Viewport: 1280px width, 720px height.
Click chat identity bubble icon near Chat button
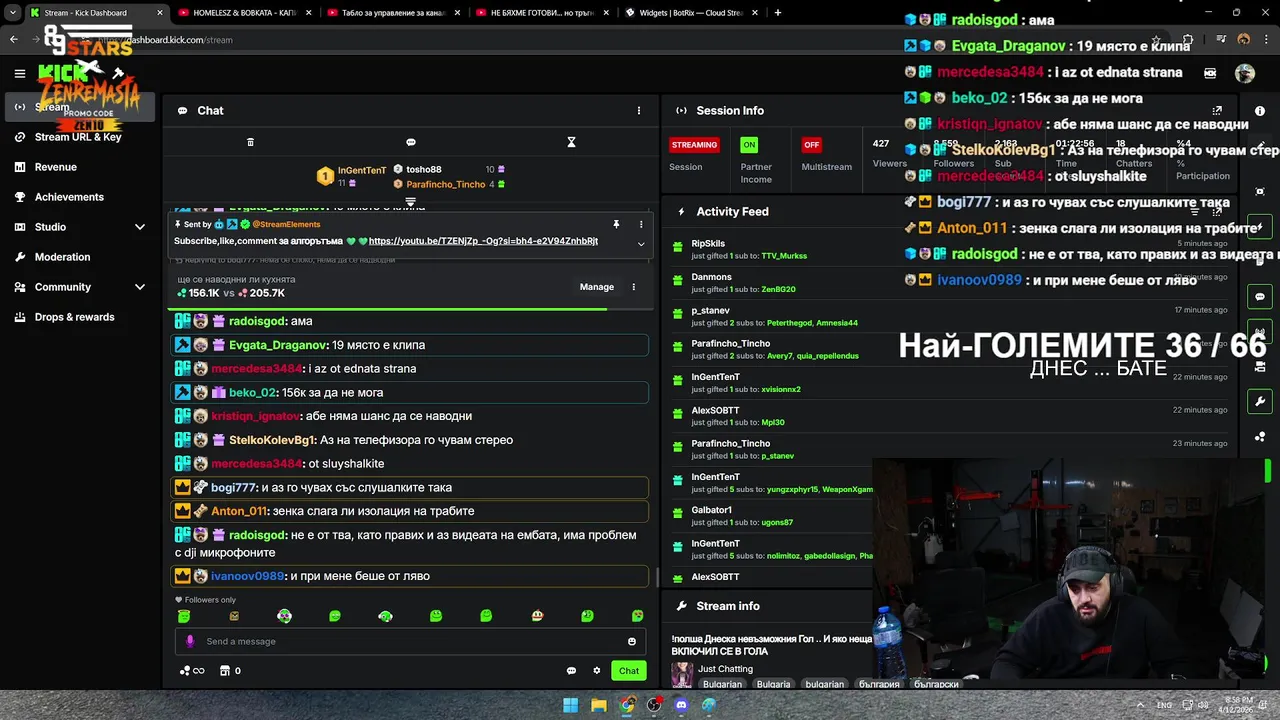tap(571, 671)
